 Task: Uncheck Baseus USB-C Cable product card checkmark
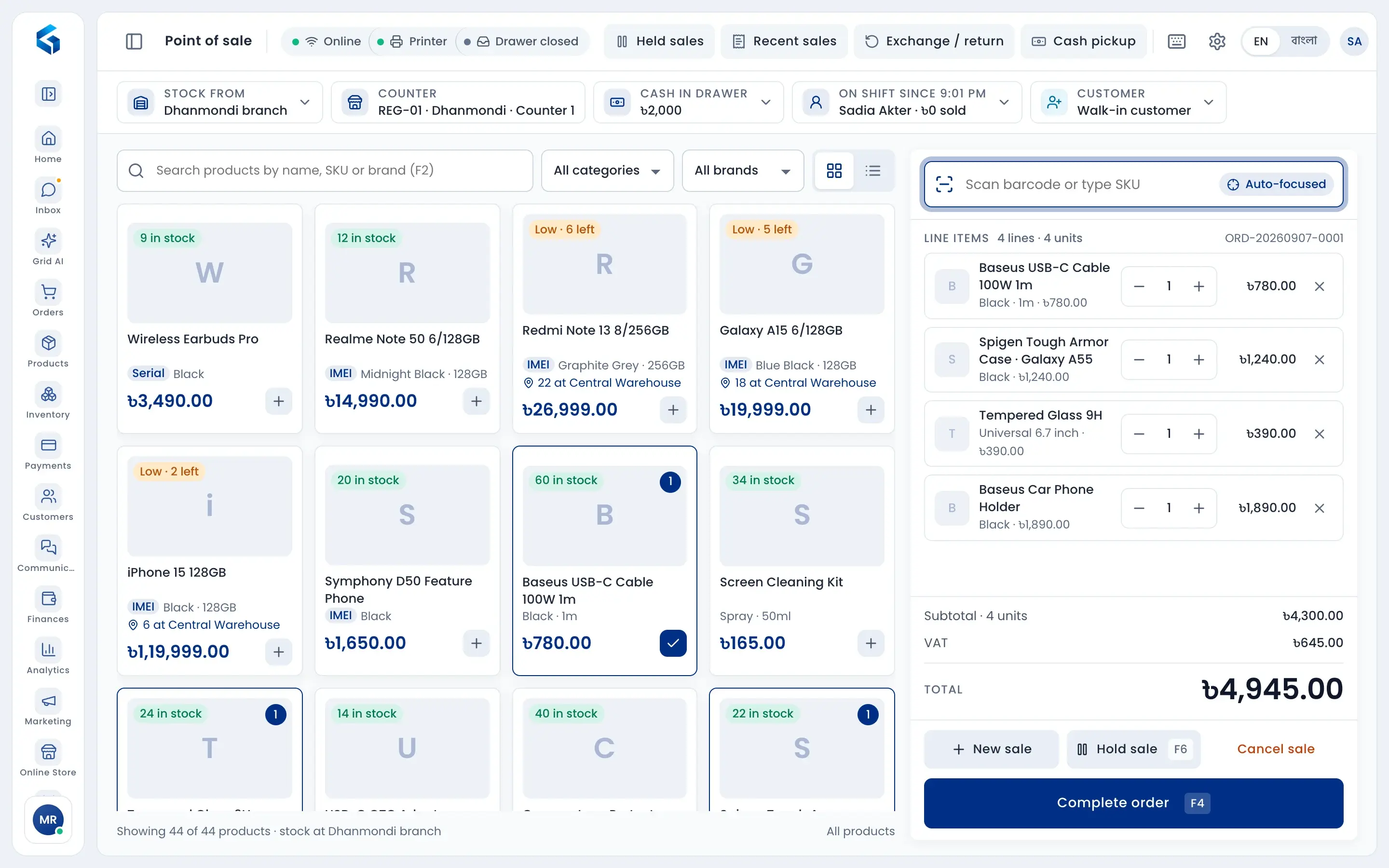673,643
